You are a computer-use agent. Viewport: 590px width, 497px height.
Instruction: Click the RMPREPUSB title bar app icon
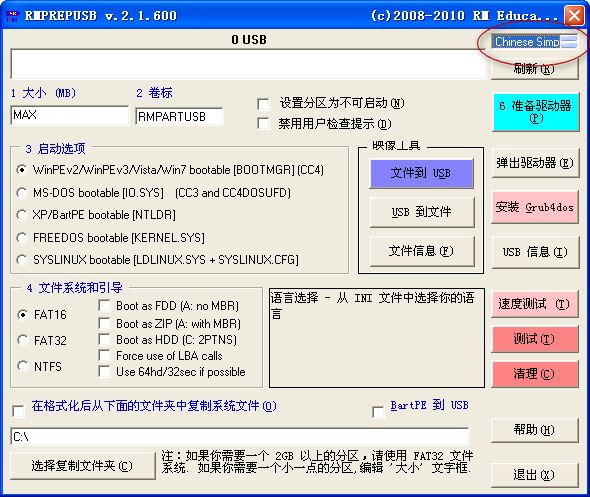tap(13, 15)
